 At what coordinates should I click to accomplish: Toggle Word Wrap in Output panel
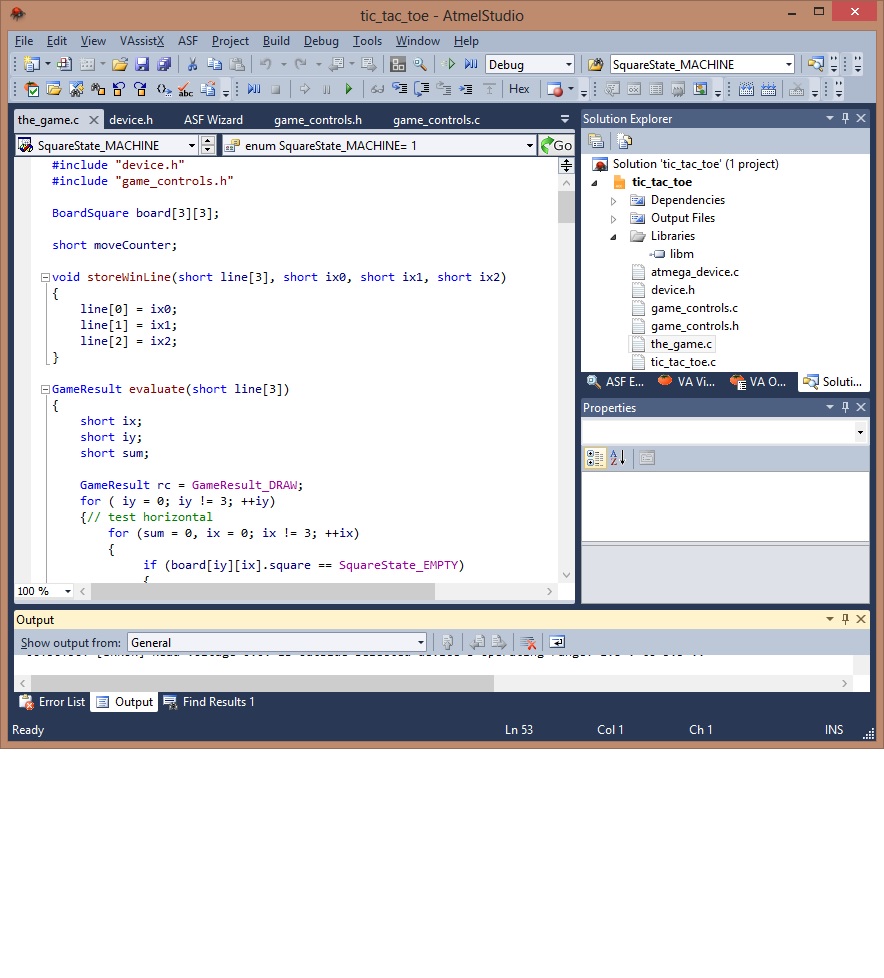(x=557, y=642)
